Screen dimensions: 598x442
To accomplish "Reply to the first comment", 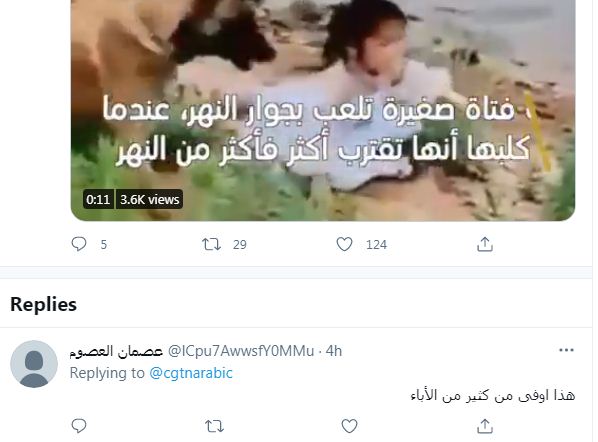I will point(79,426).
